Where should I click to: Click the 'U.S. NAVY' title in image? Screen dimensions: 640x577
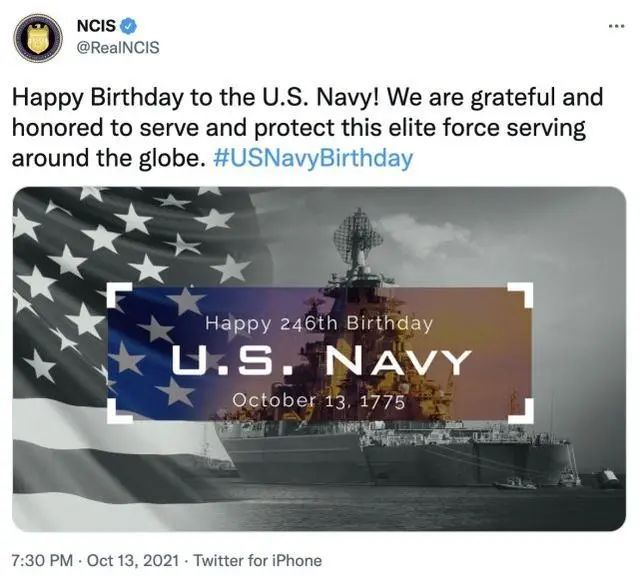tap(320, 361)
